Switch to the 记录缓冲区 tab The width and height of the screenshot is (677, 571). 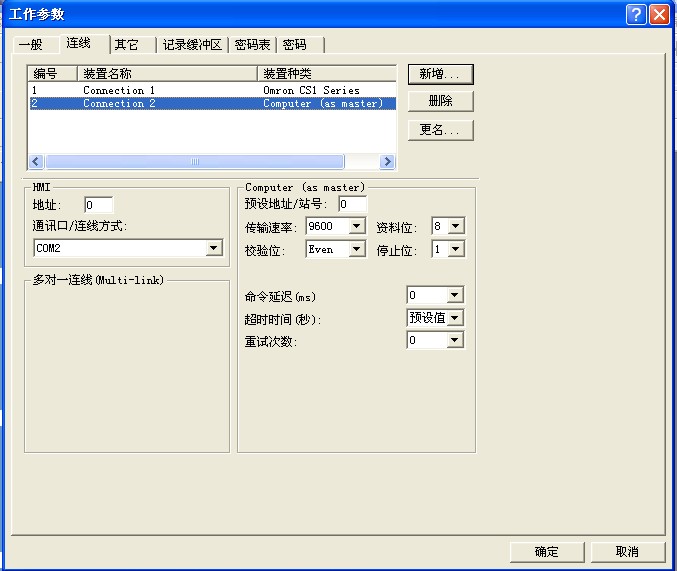coord(194,45)
